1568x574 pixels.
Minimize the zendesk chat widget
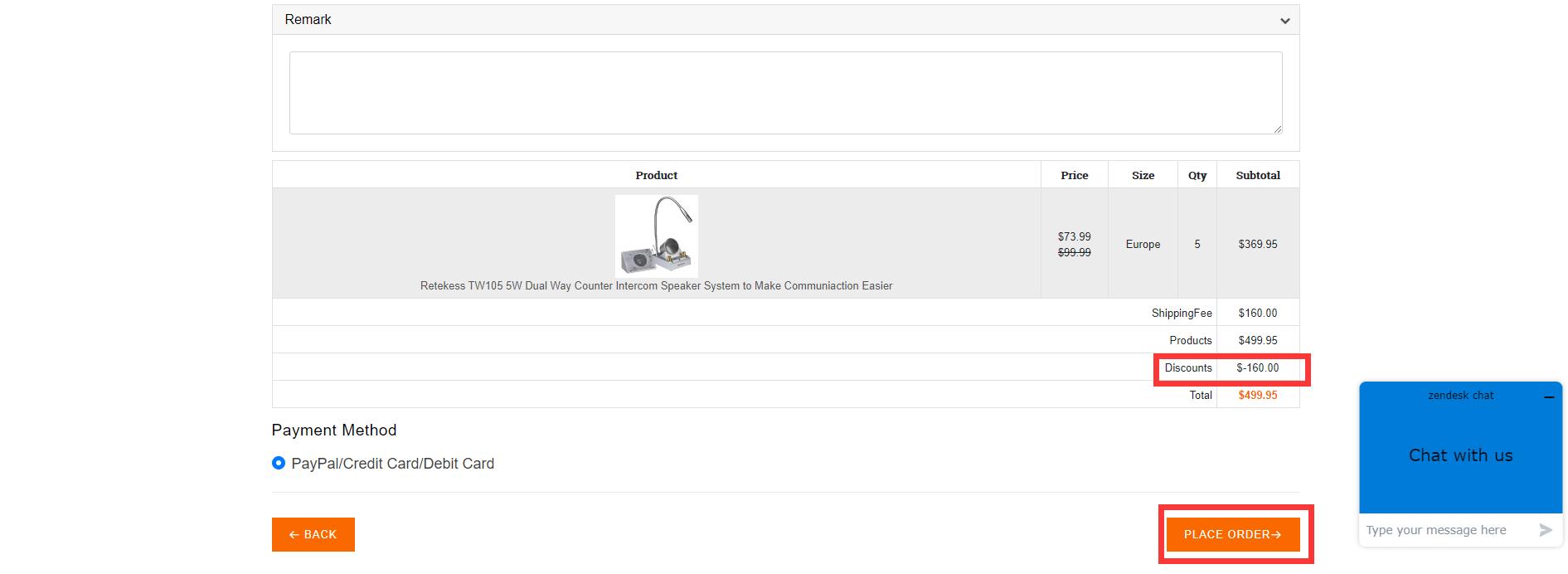1548,397
